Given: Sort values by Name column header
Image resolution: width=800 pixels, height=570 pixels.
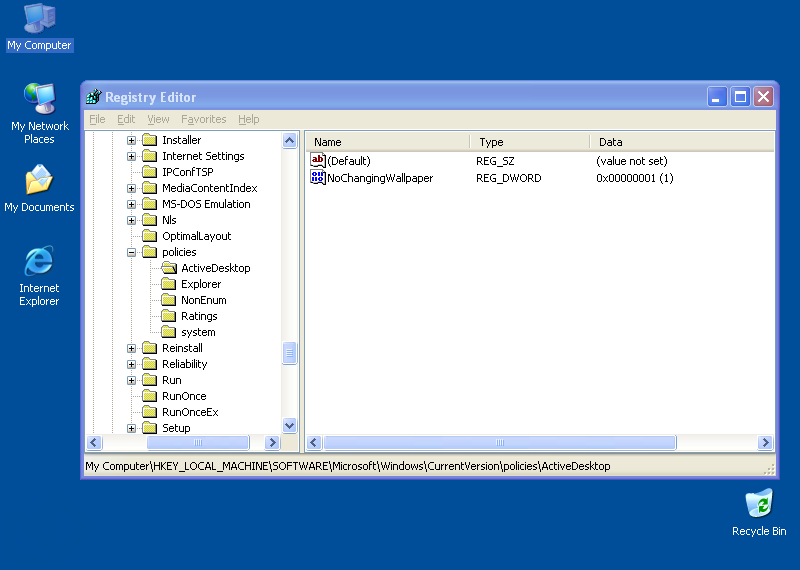Looking at the screenshot, I should (x=388, y=142).
